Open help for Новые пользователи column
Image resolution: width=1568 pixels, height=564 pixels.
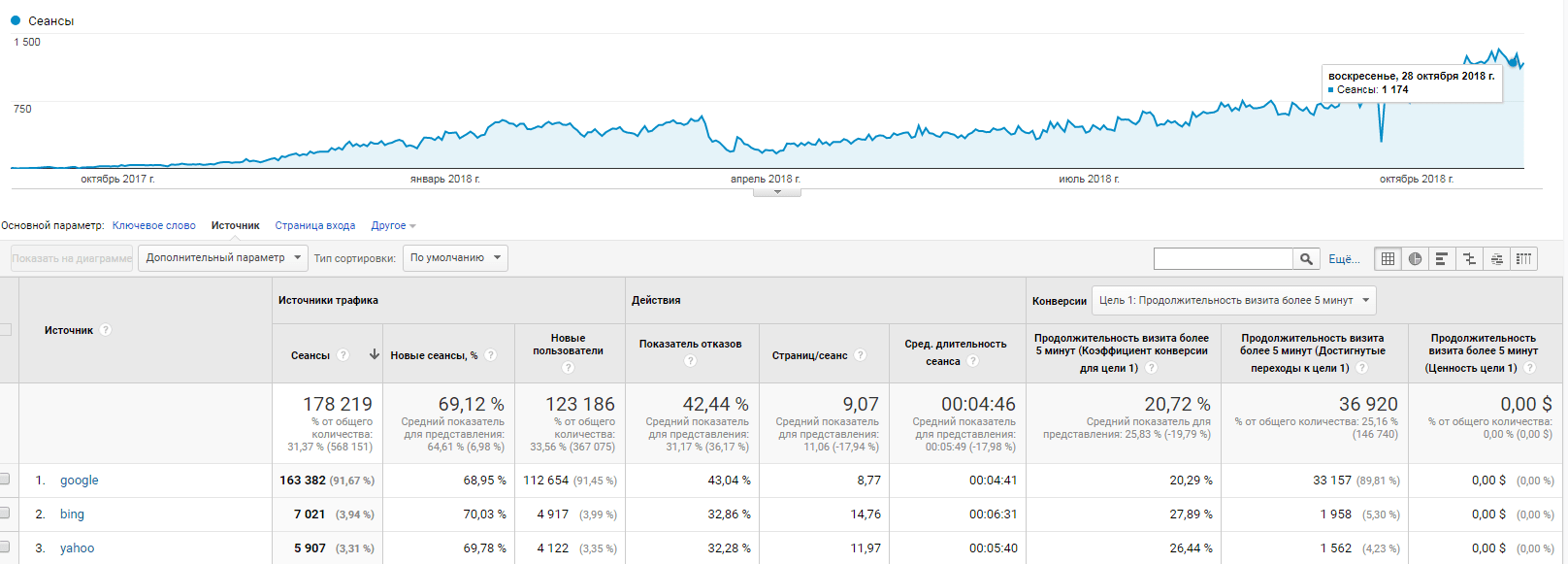[x=568, y=367]
